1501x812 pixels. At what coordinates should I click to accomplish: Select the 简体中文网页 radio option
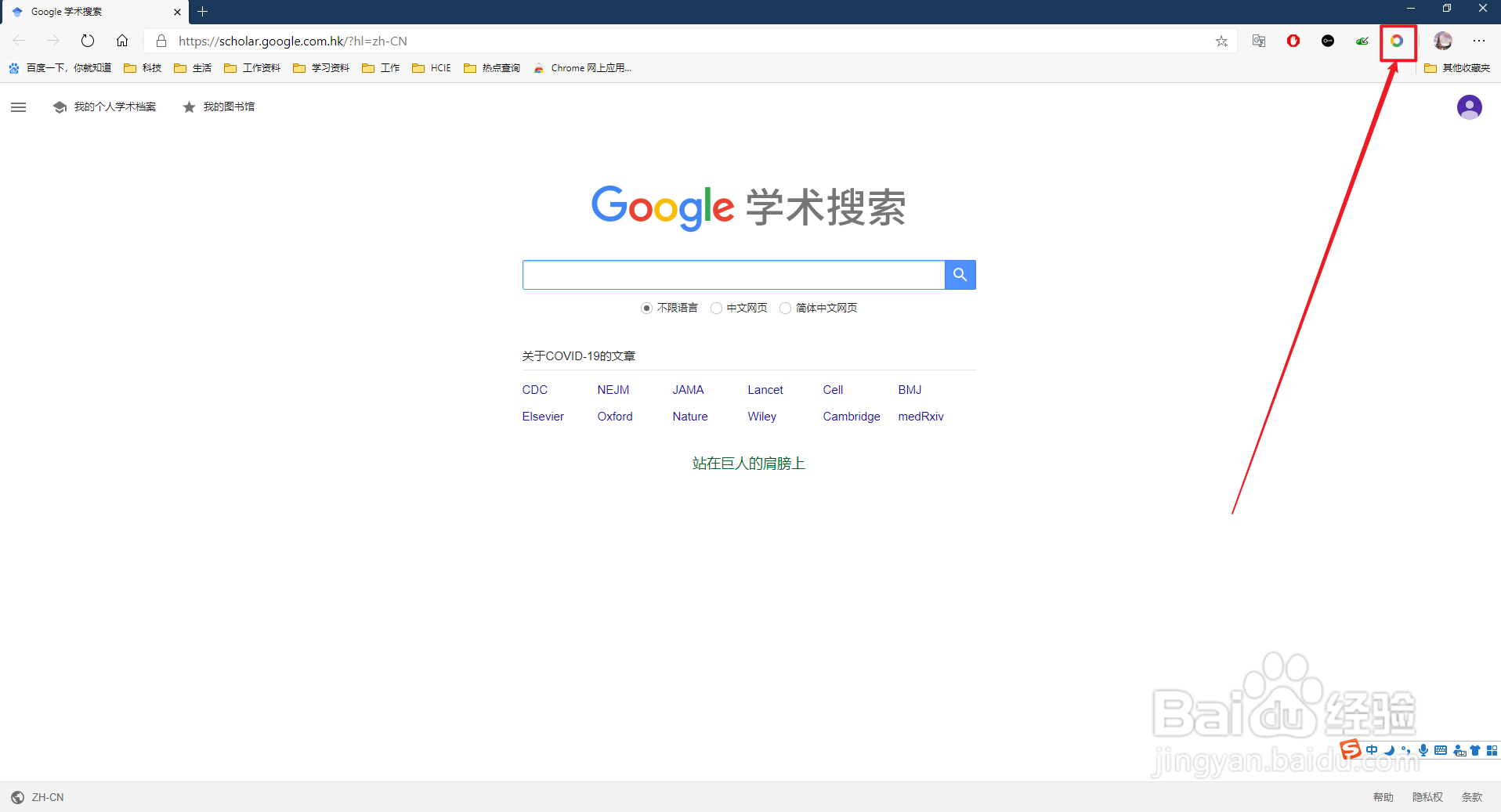point(785,308)
